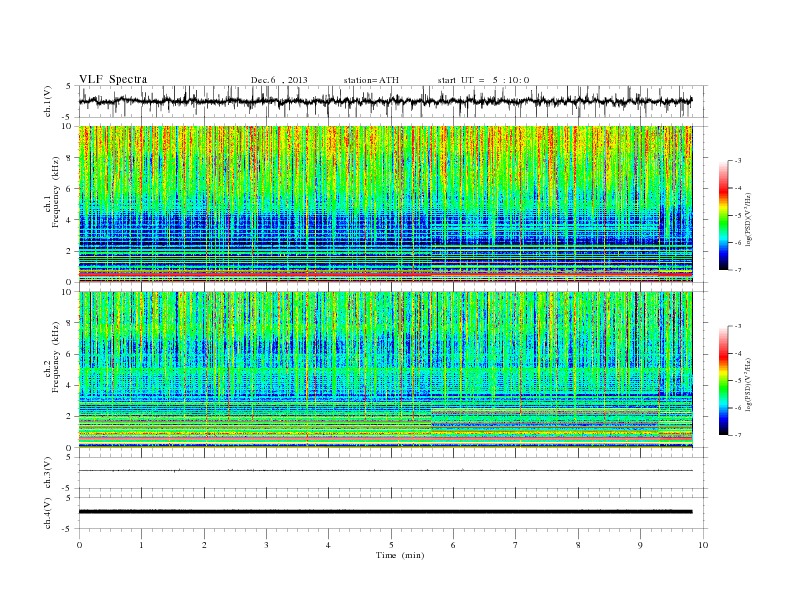Viewport: 792px width, 612px height.
Task: Click the 2 kHz tick on ch.2 spectrogram axis
Action: pos(70,417)
